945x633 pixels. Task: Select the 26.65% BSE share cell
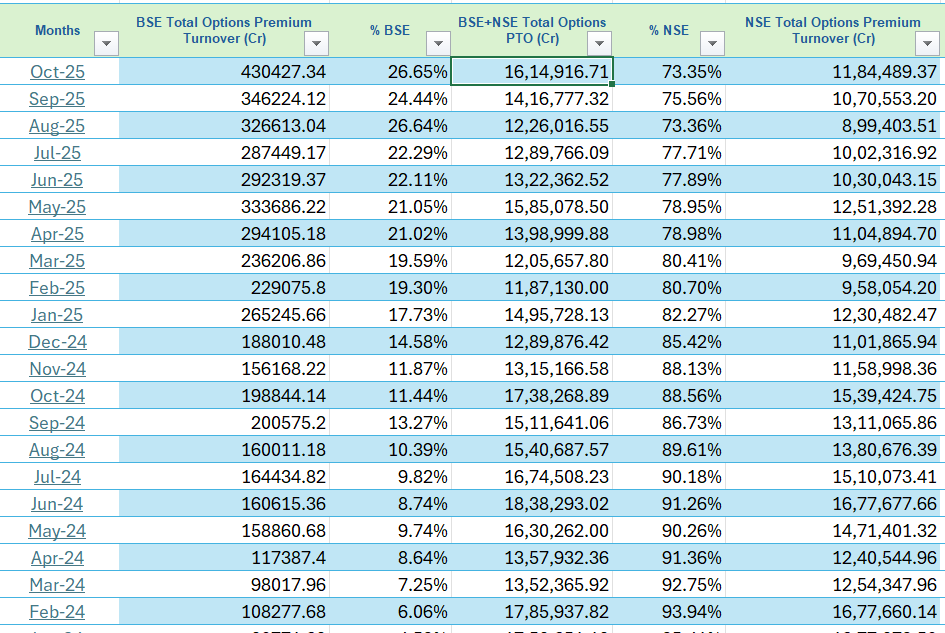[391, 72]
